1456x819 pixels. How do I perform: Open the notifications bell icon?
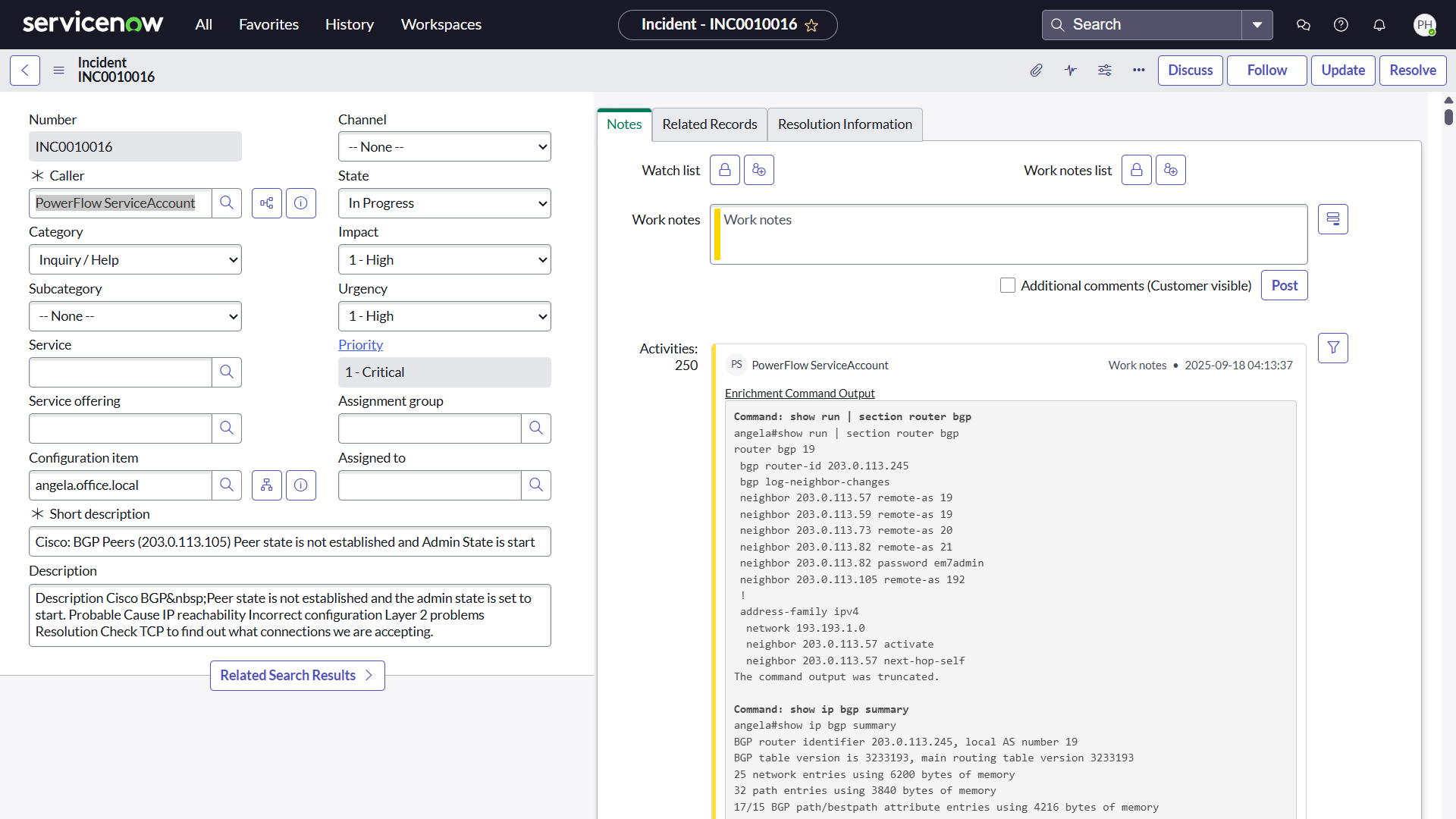pos(1379,25)
